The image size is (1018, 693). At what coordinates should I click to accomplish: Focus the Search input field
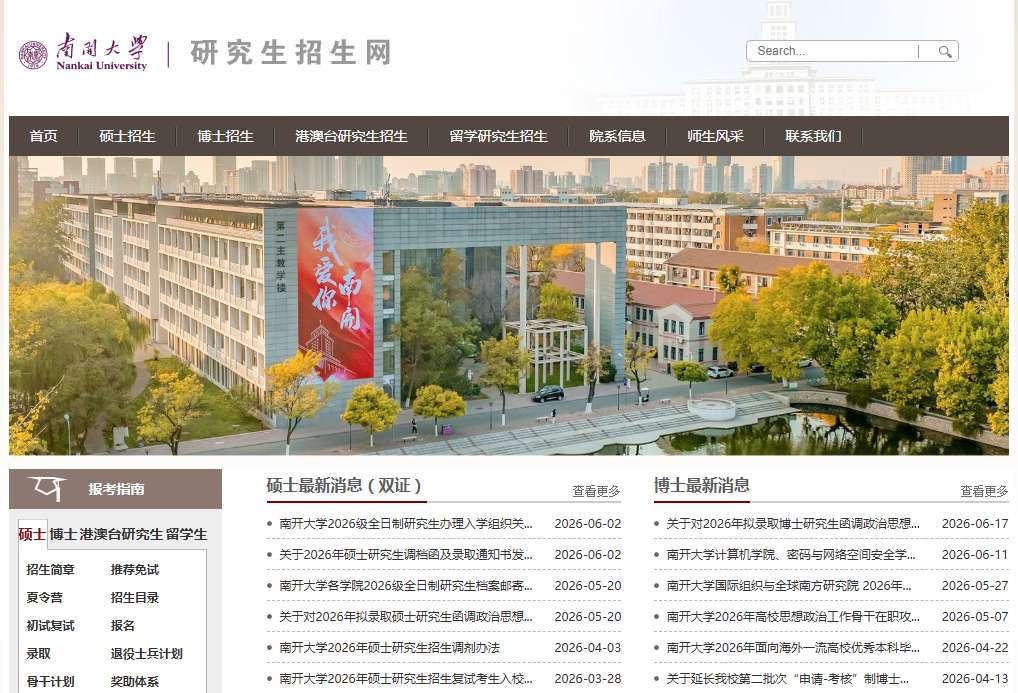[x=835, y=51]
